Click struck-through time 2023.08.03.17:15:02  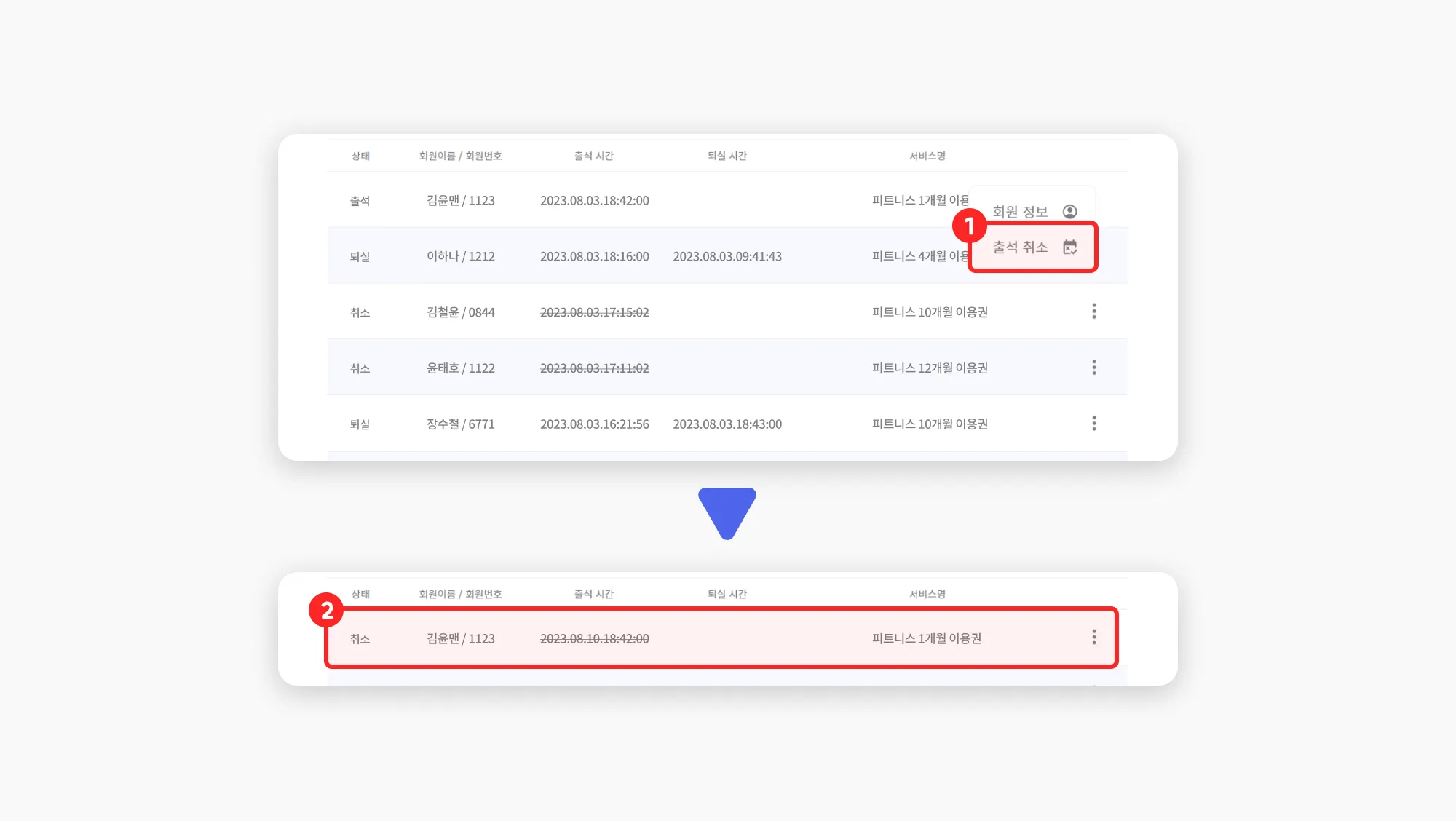pos(594,312)
